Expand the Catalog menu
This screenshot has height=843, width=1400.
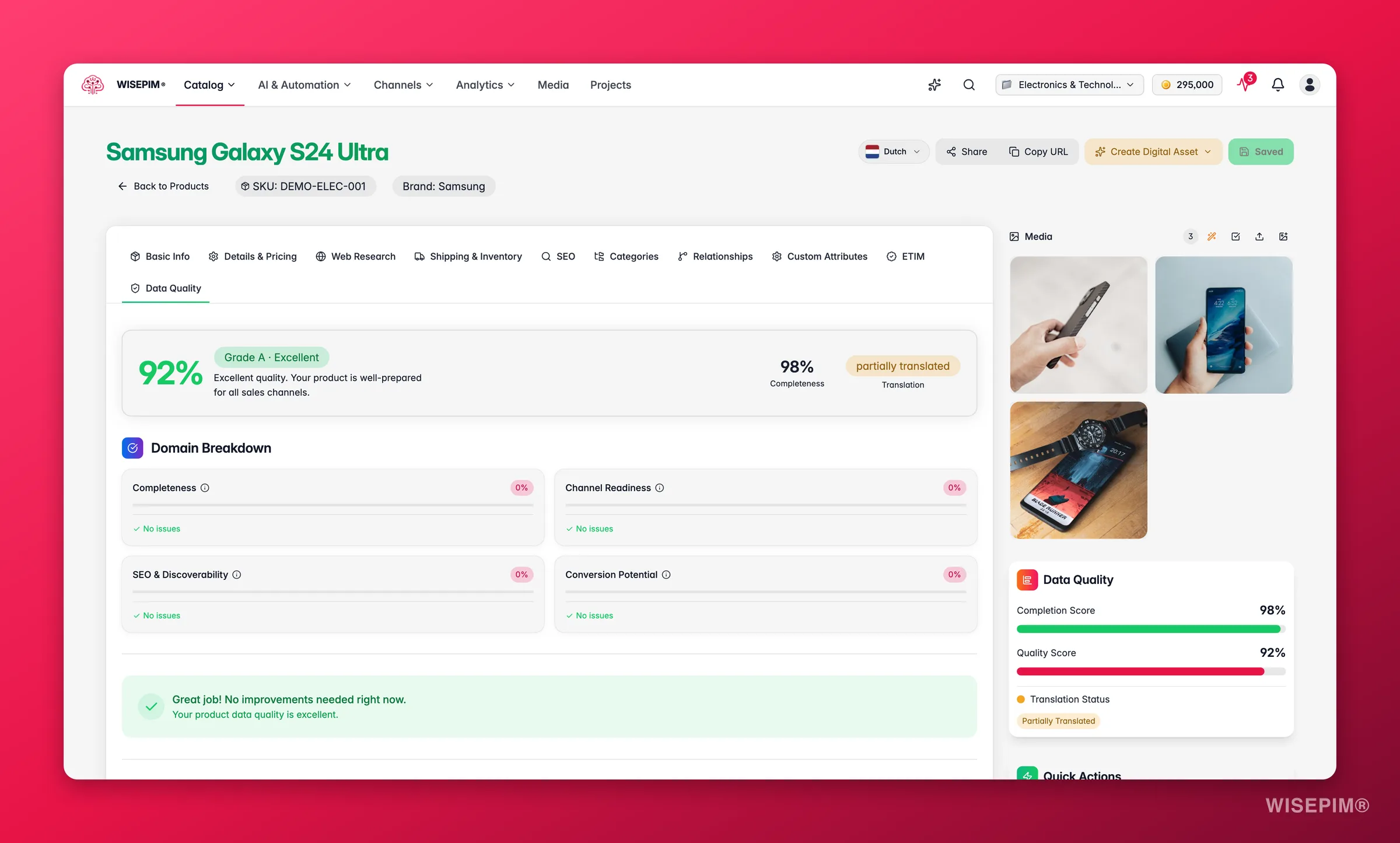(x=209, y=85)
